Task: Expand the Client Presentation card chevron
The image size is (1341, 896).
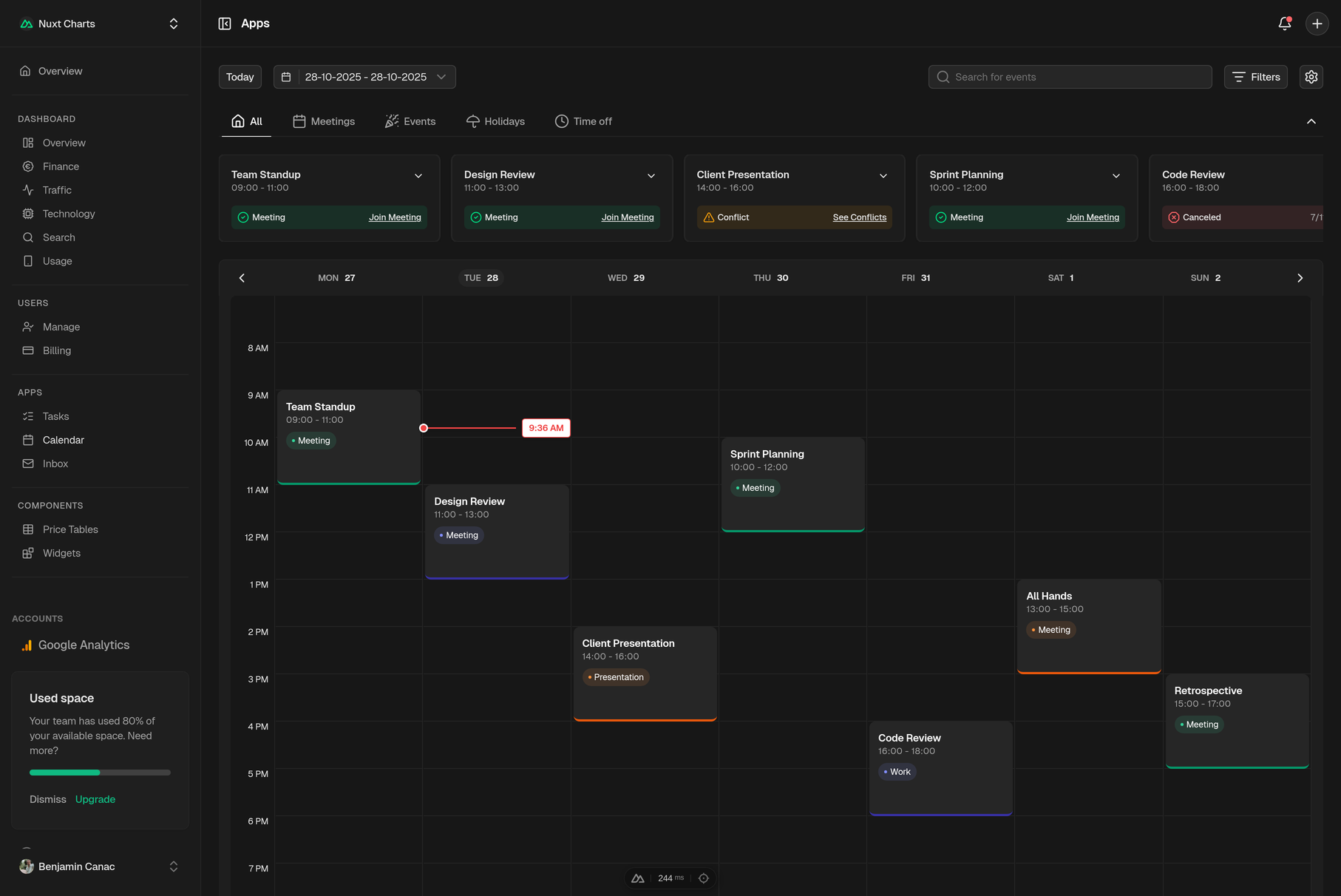Action: (x=883, y=176)
